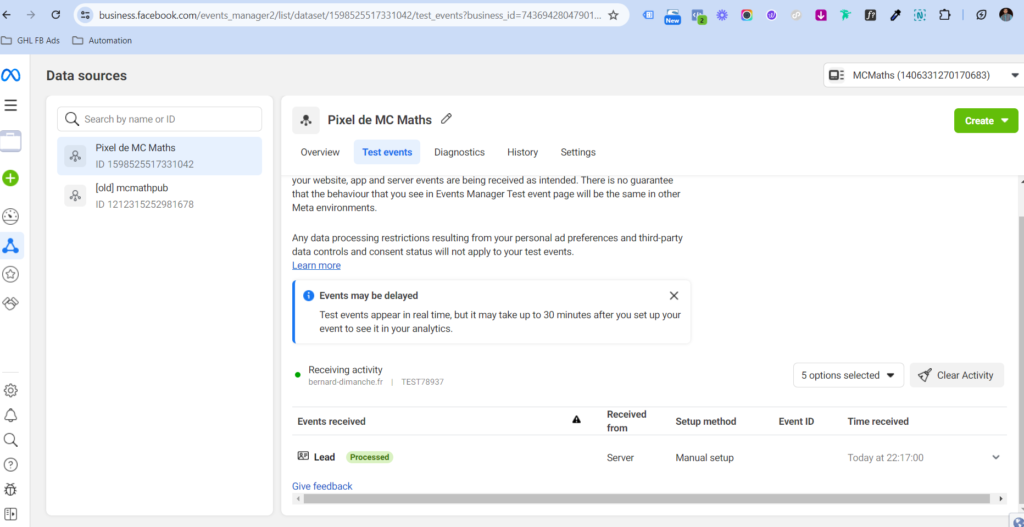Screen dimensions: 1024x527
Task: Click the vertical scrollbar of the Test events panel
Action: click(x=1019, y=359)
